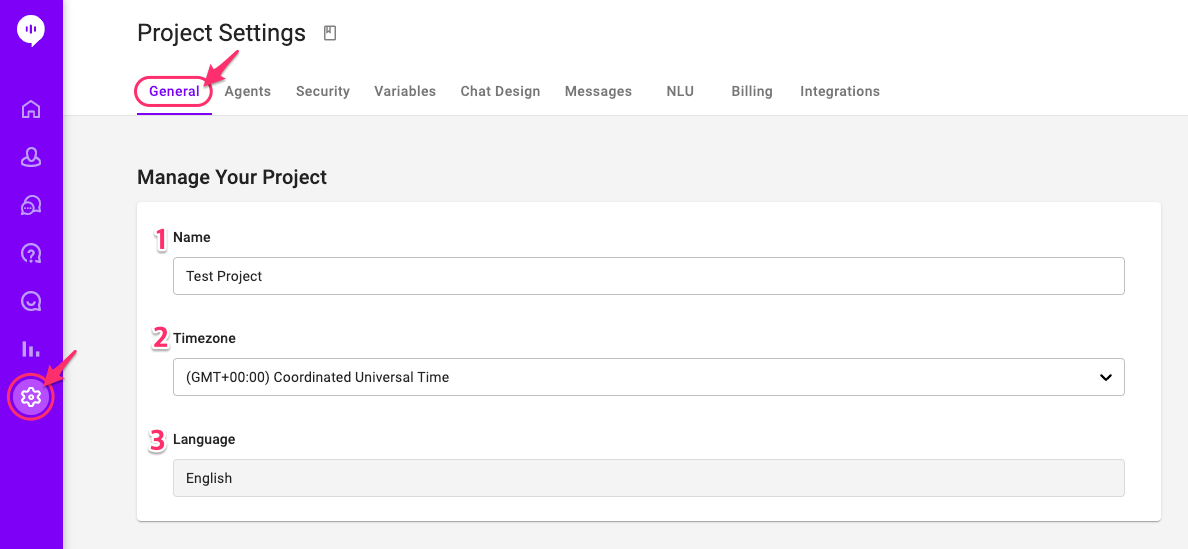Image resolution: width=1188 pixels, height=549 pixels.
Task: Switch to the General tab
Action: point(174,91)
